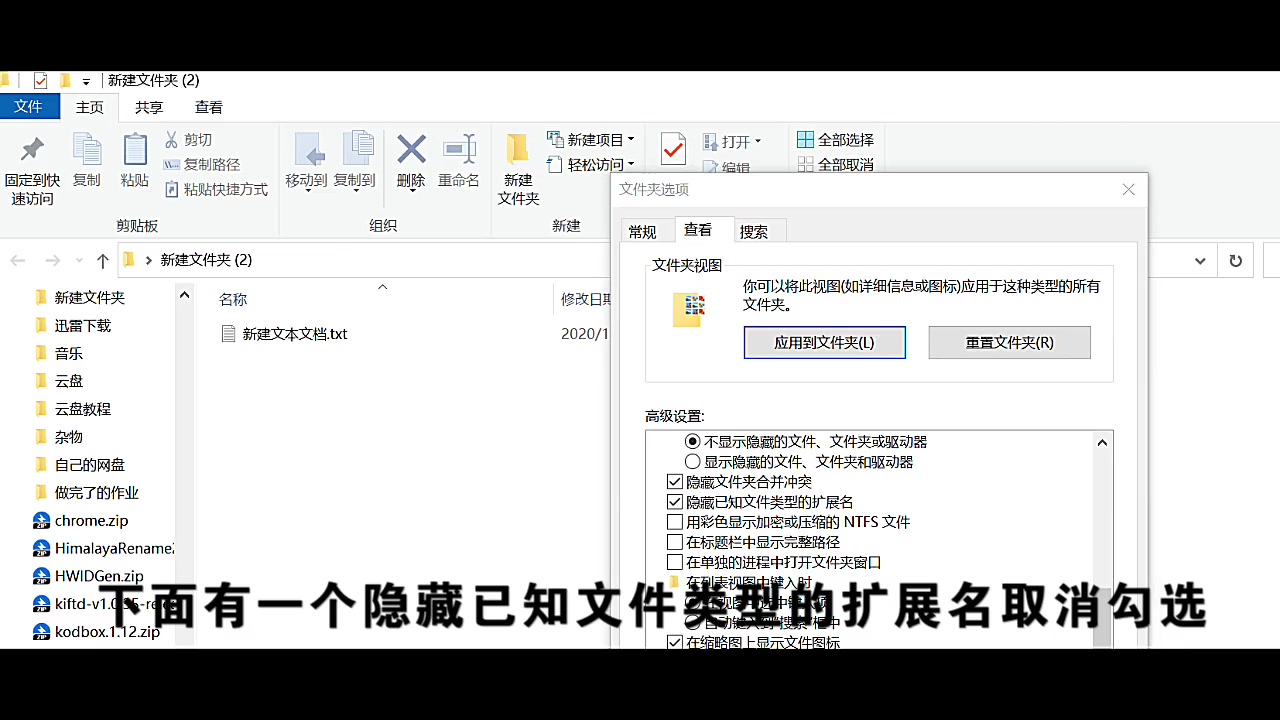Click the Properties checkmark icon
The height and width of the screenshot is (720, 1280).
[673, 150]
